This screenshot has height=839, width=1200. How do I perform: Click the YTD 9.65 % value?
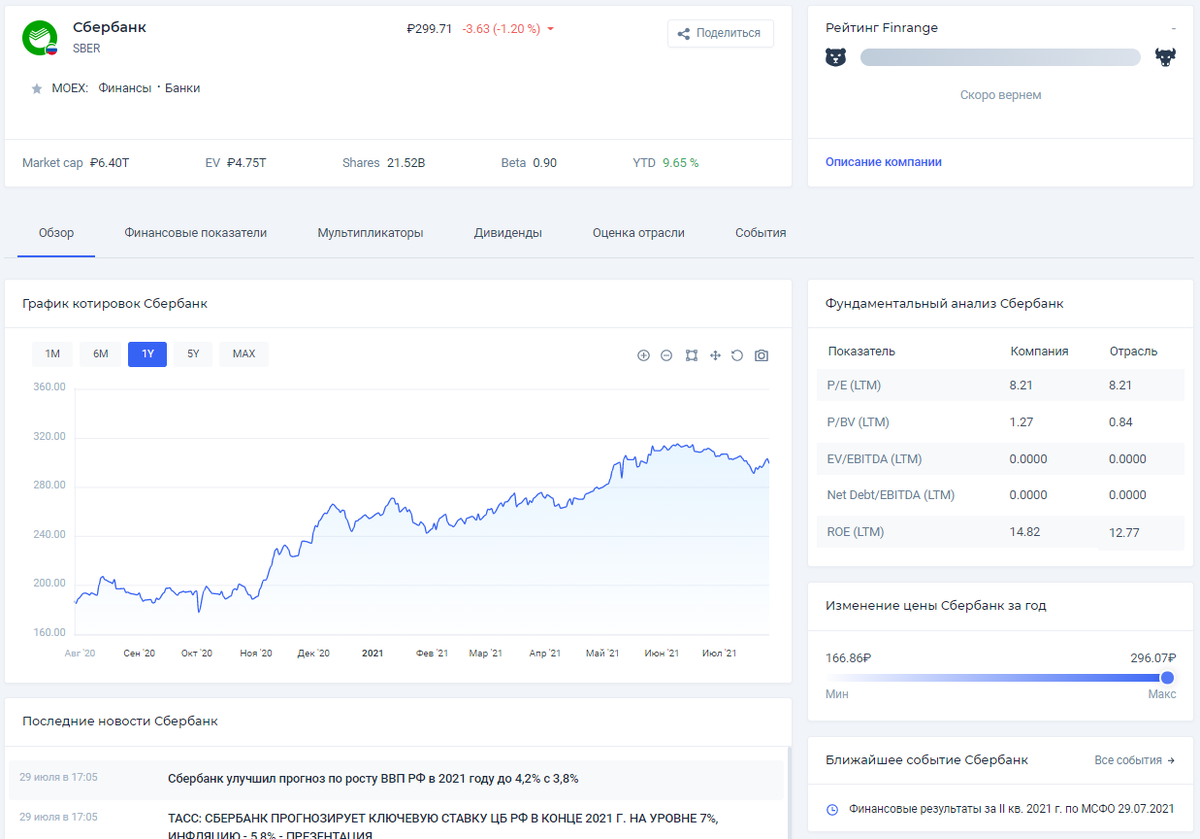tap(680, 163)
